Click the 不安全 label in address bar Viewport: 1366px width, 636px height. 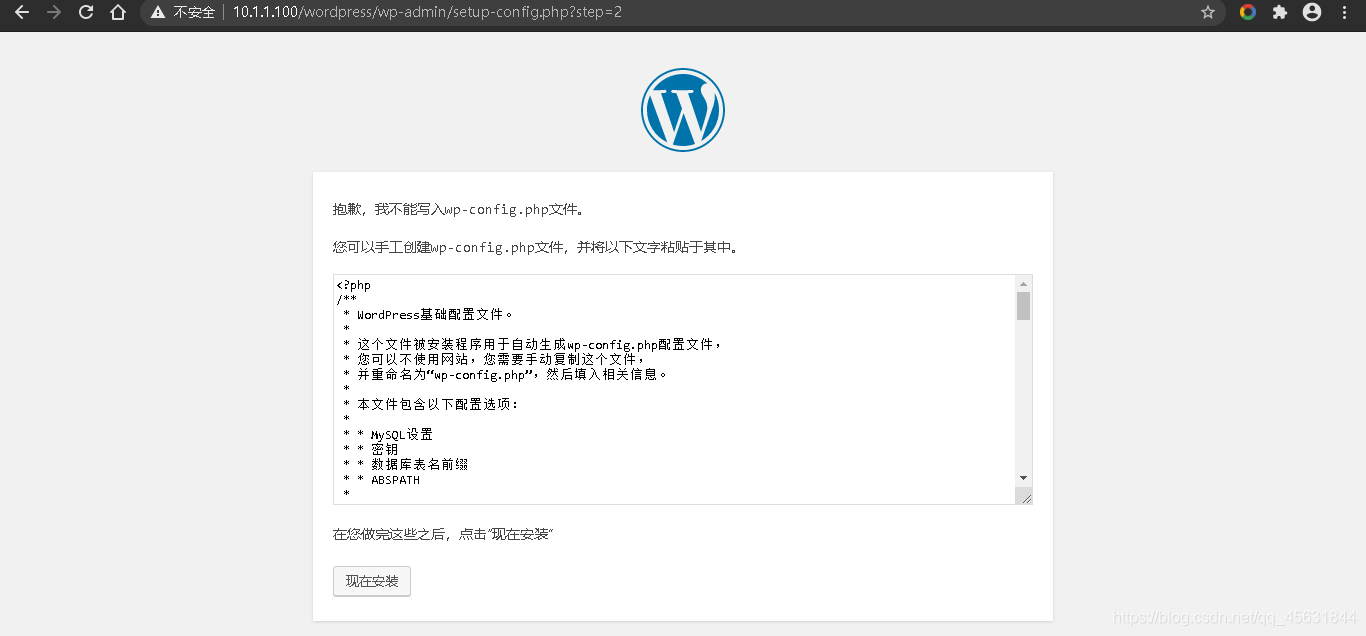[x=194, y=12]
